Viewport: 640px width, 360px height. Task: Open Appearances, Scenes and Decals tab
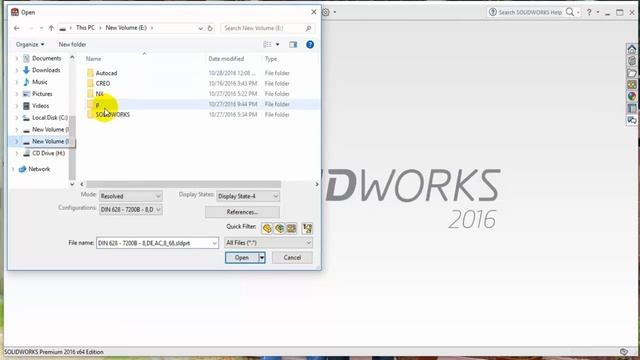632,96
